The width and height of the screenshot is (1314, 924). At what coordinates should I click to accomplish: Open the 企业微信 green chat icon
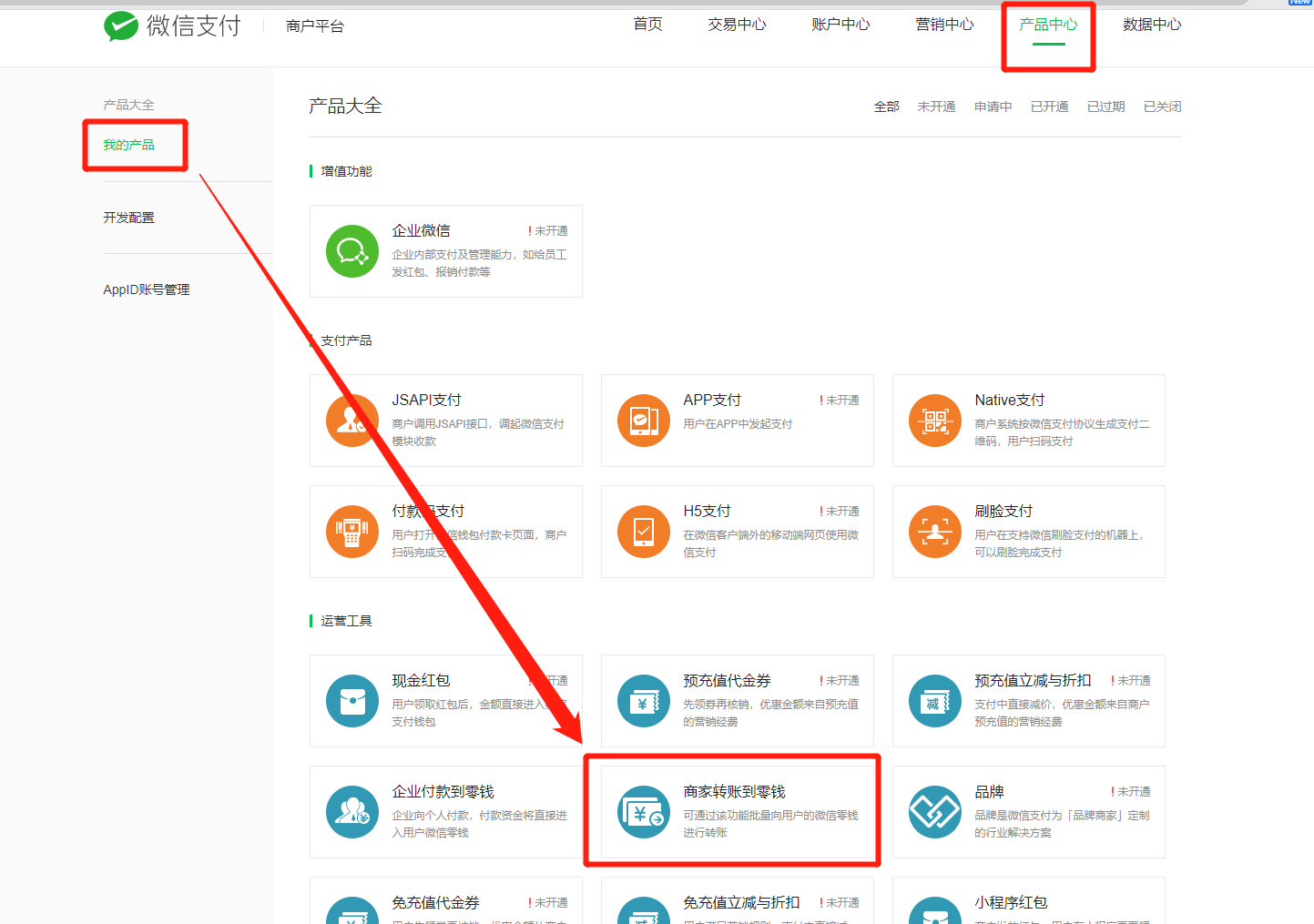click(x=352, y=251)
